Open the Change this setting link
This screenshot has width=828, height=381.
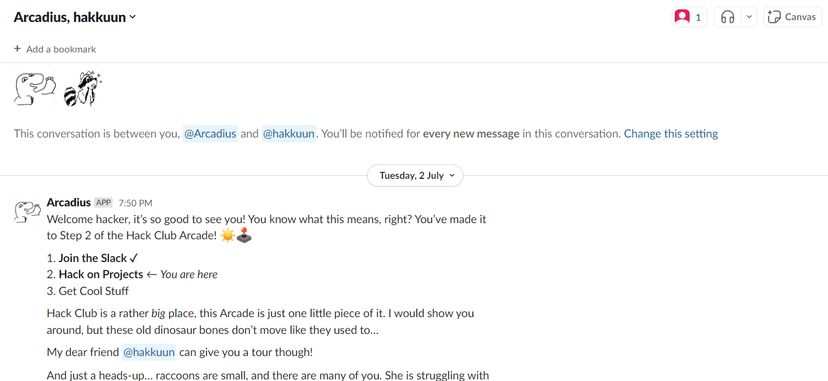coord(671,134)
